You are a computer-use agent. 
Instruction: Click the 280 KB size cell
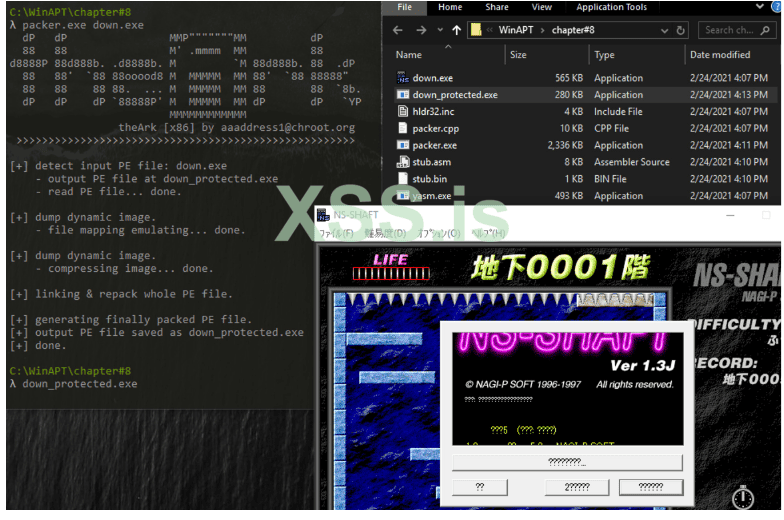[x=568, y=95]
